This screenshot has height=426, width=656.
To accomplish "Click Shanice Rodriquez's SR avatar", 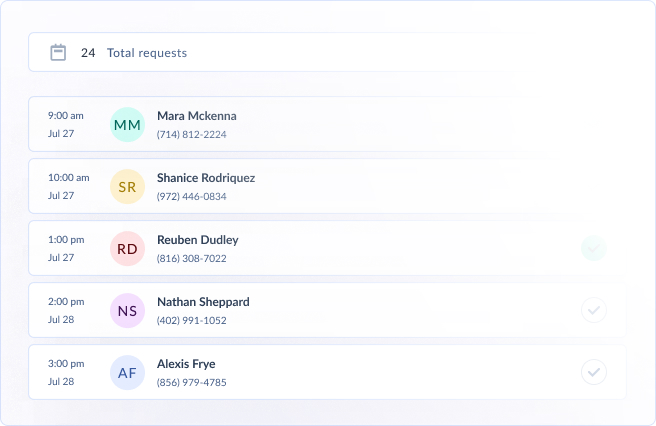I will pos(127,187).
